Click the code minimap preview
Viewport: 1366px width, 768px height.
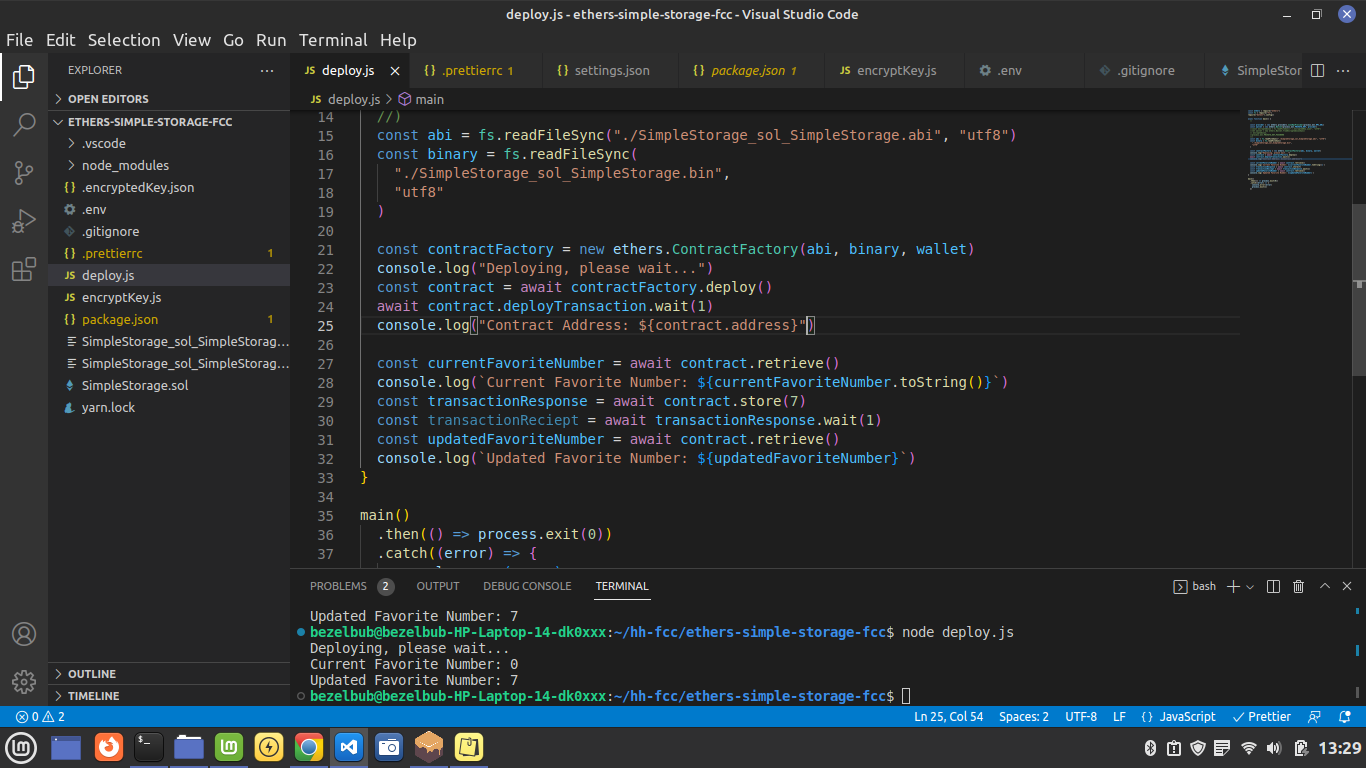(1296, 149)
